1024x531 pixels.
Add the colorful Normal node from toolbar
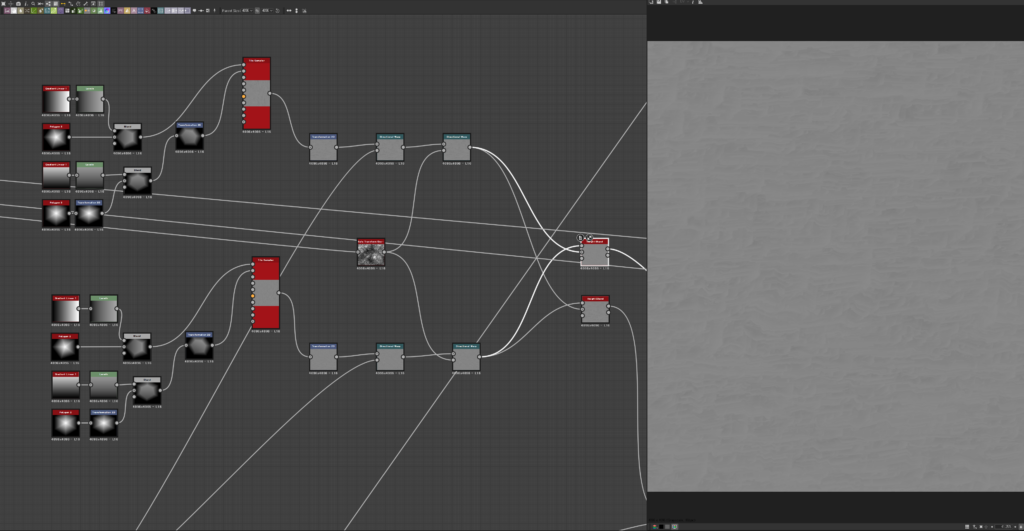(x=107, y=10)
